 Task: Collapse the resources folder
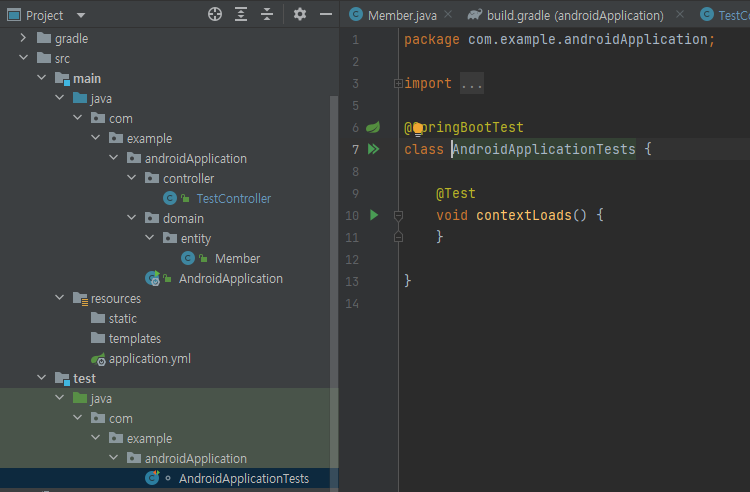[59, 298]
